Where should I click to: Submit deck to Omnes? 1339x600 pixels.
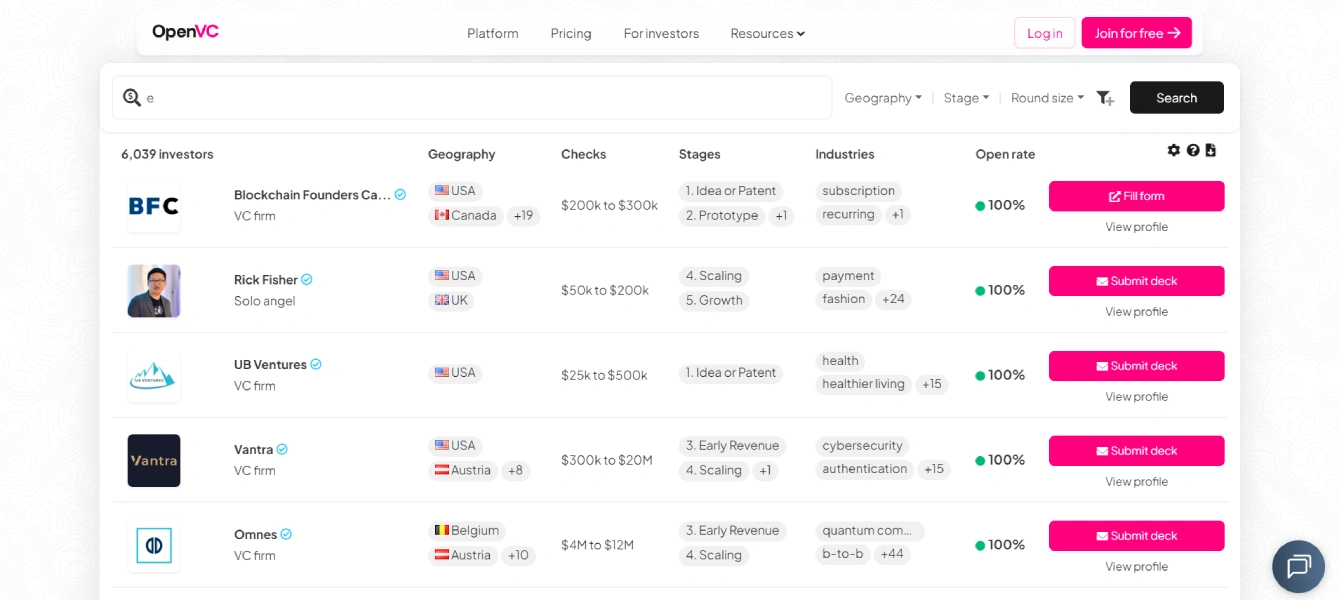[x=1136, y=536]
